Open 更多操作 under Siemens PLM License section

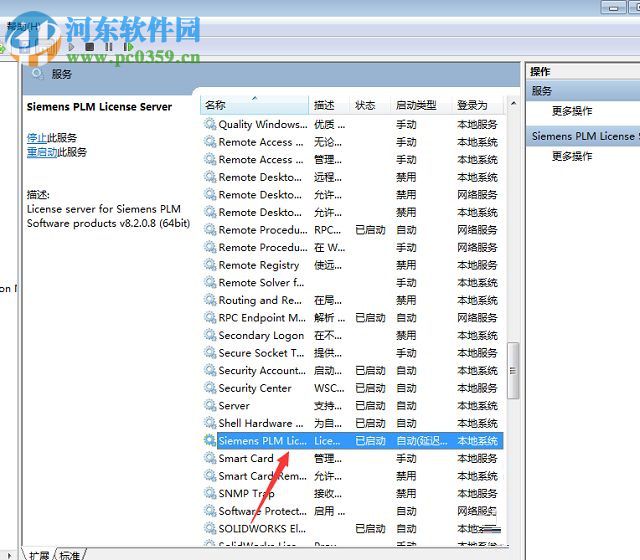point(572,156)
